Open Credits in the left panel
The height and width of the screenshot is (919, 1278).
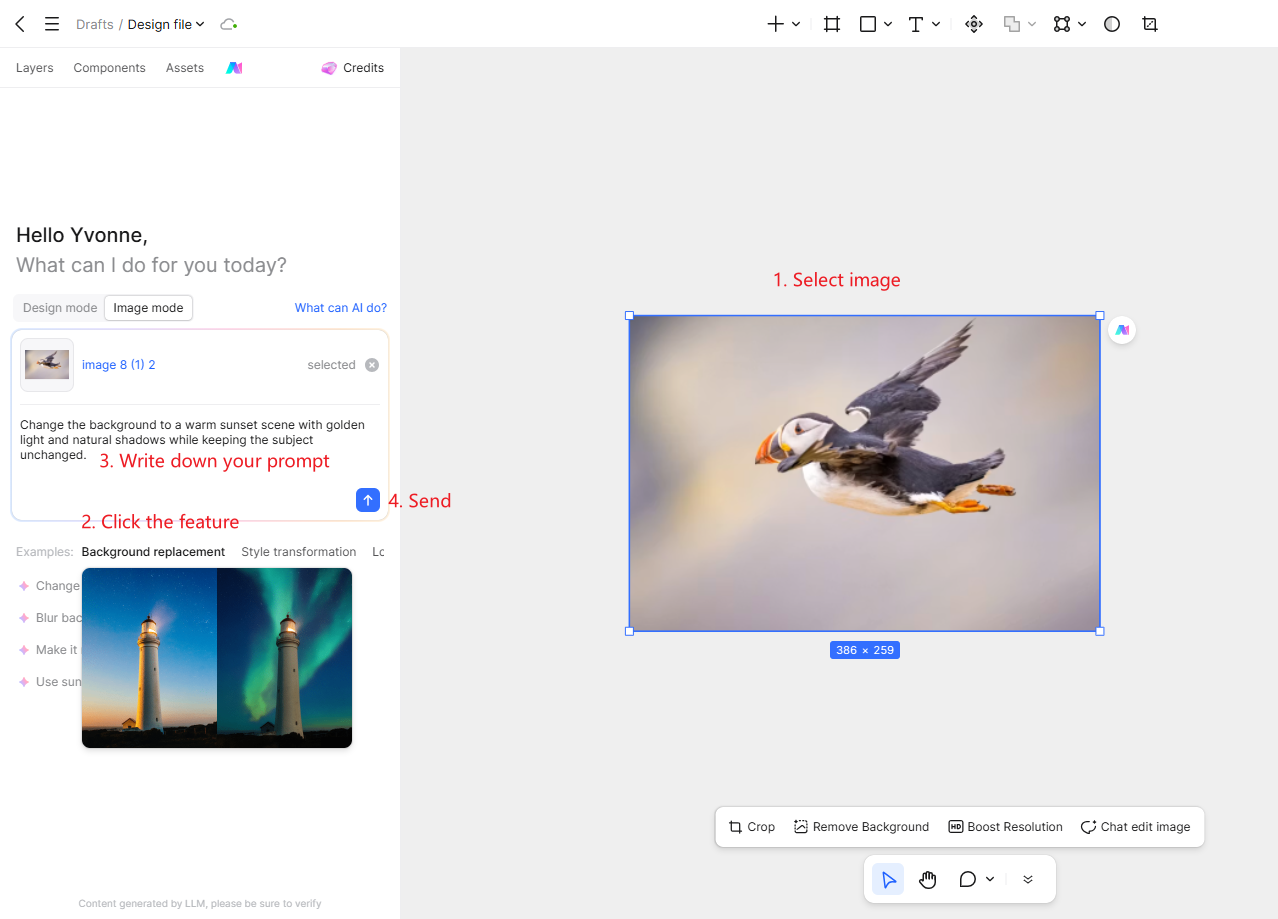352,68
